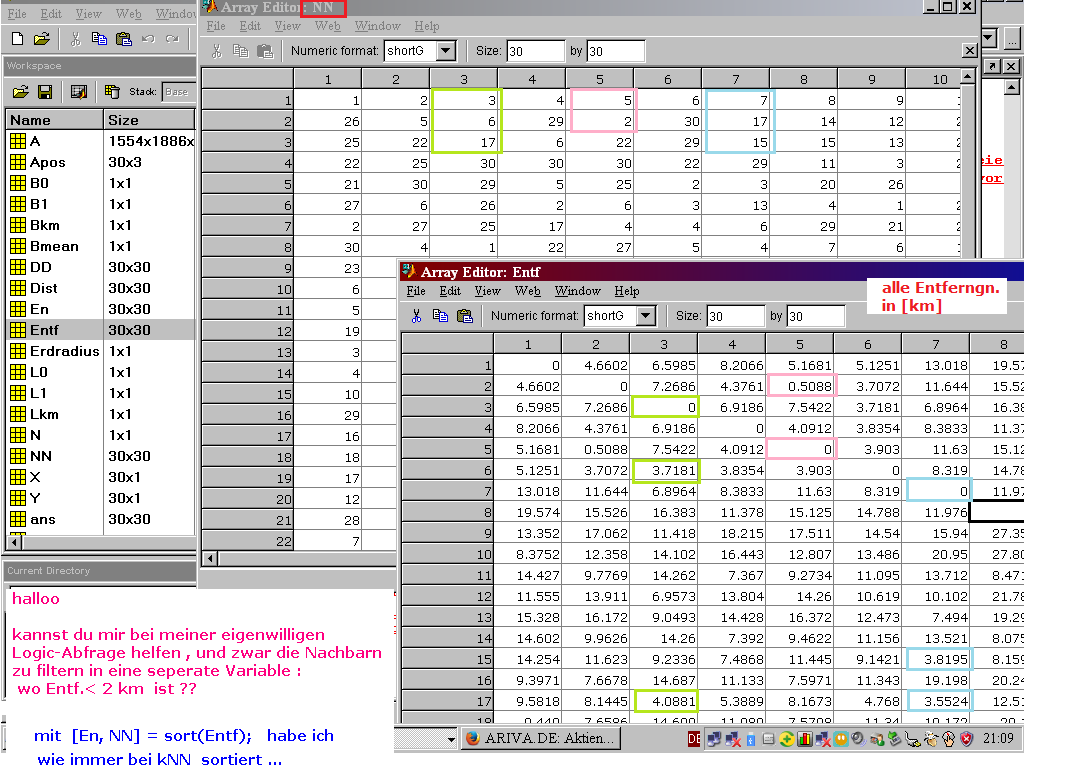The image size is (1066, 768).
Task: Click the Open selection icon in Workspace toolbar
Action: pos(79,92)
